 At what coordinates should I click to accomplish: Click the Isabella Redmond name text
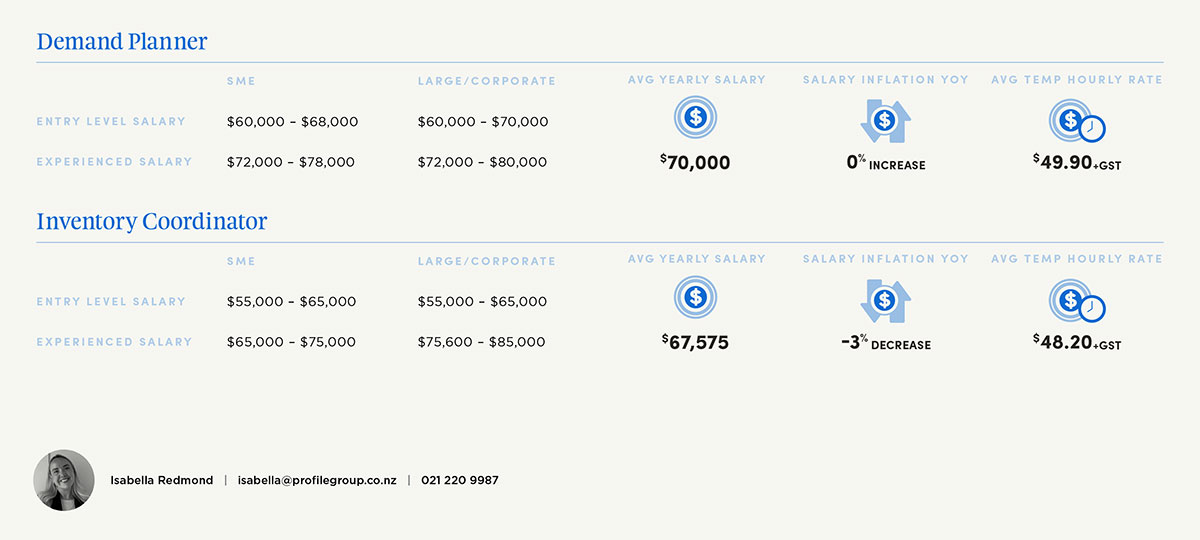pyautogui.click(x=162, y=481)
